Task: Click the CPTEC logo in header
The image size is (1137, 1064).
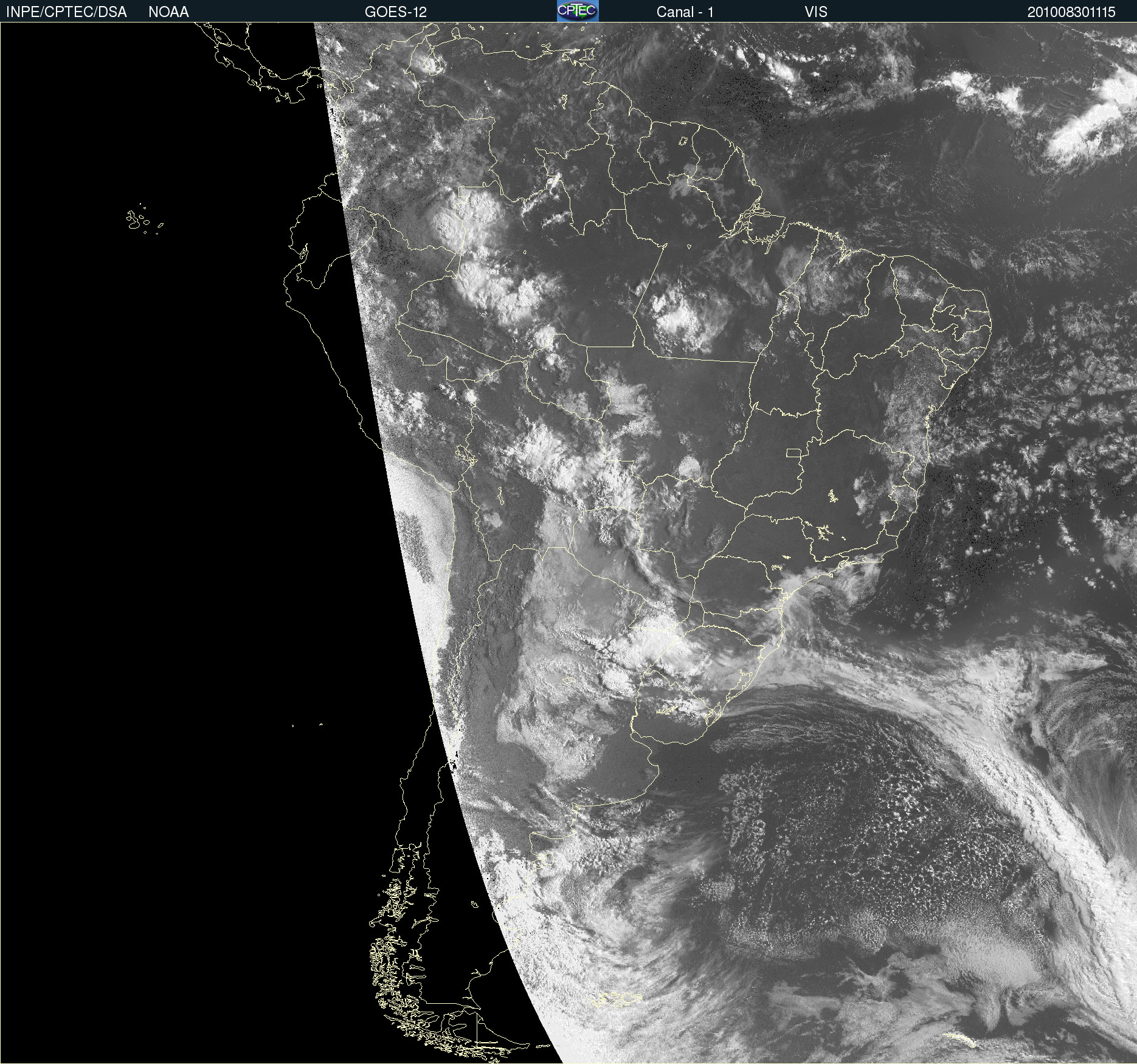Action: [578, 11]
